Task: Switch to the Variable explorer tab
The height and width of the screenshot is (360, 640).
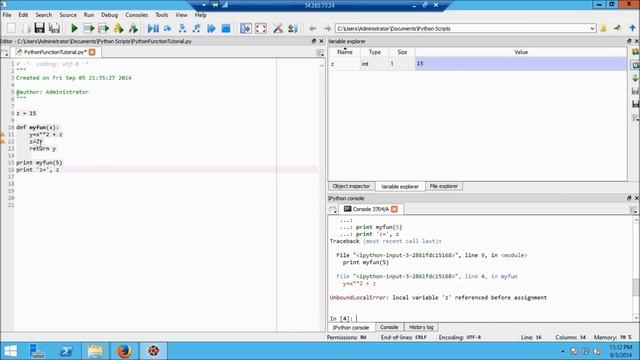Action: [400, 187]
